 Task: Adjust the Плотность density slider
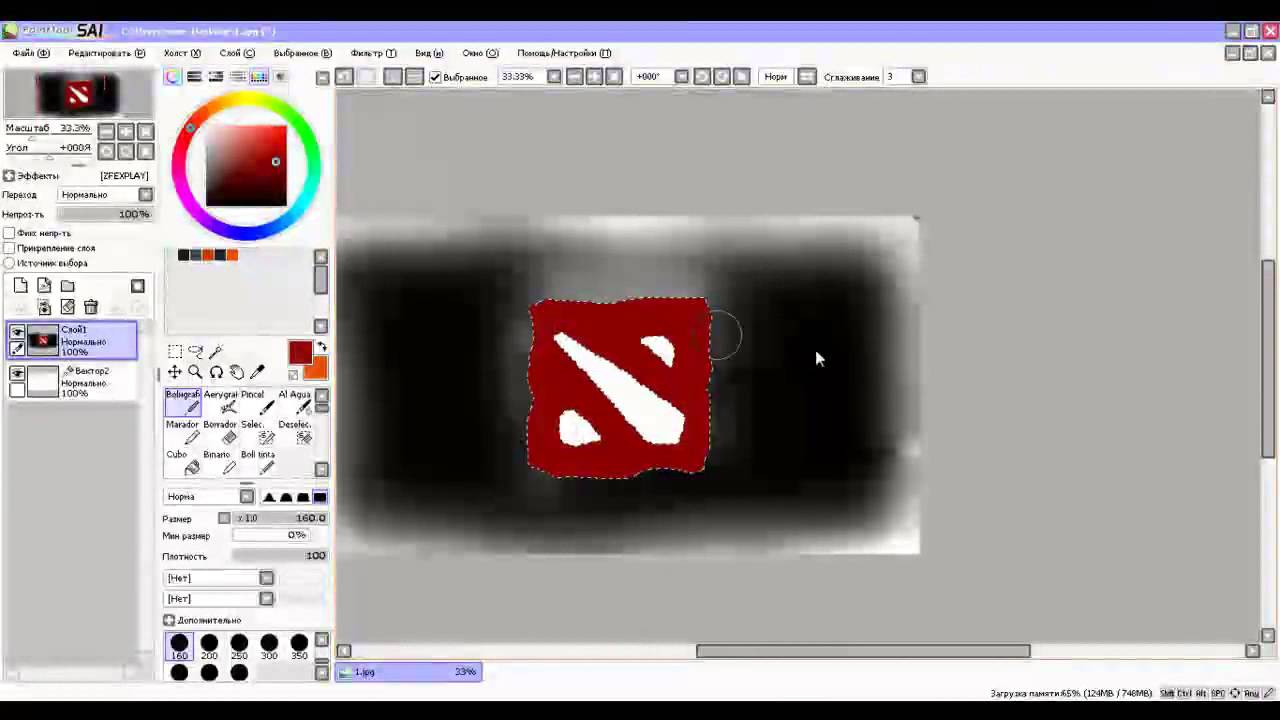(x=280, y=556)
